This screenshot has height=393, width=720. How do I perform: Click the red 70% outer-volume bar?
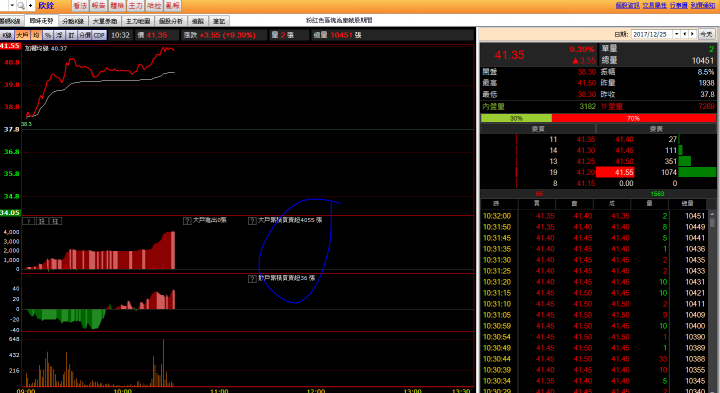(x=634, y=118)
